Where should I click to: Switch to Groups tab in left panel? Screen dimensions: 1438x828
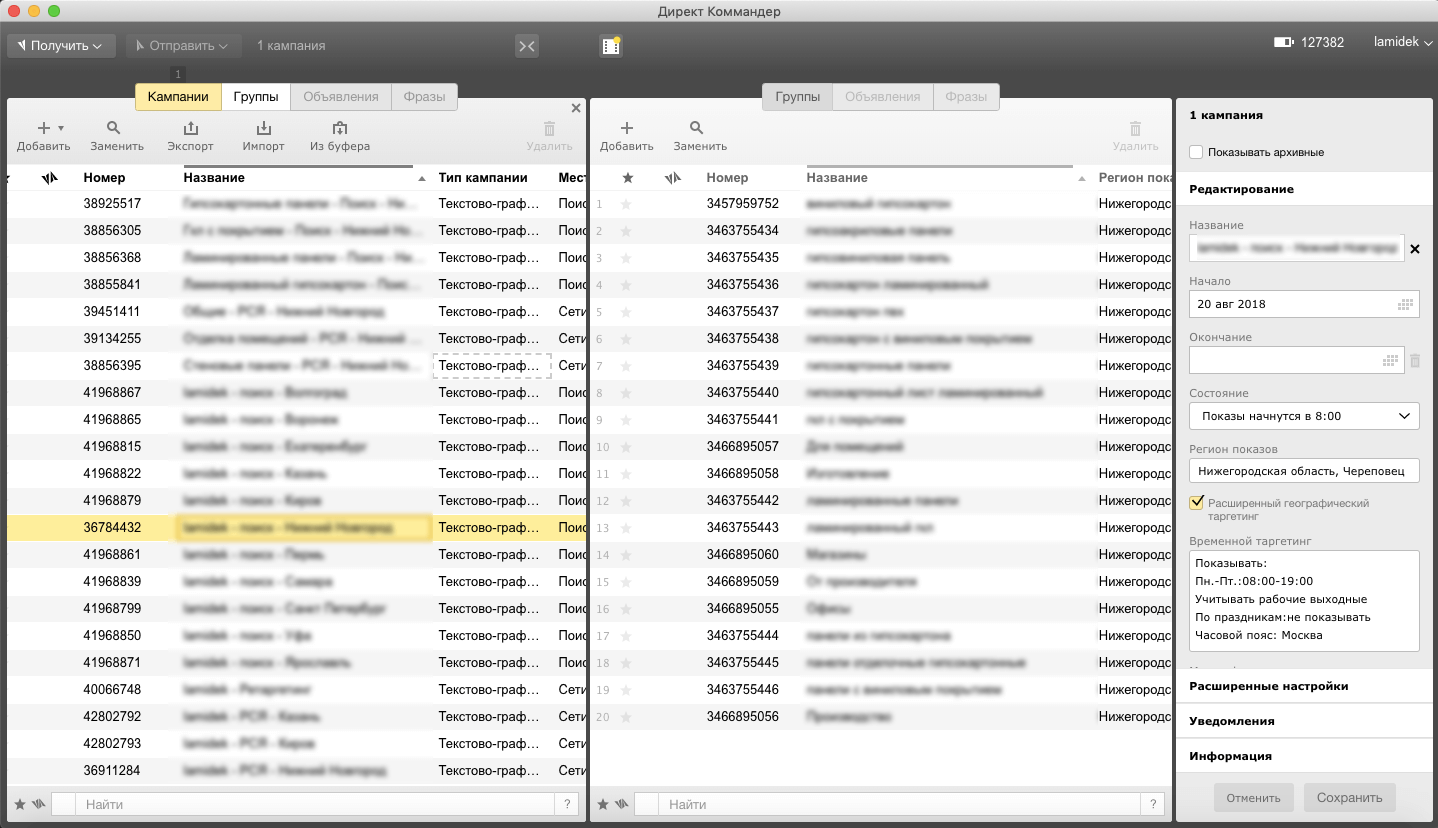pos(256,97)
